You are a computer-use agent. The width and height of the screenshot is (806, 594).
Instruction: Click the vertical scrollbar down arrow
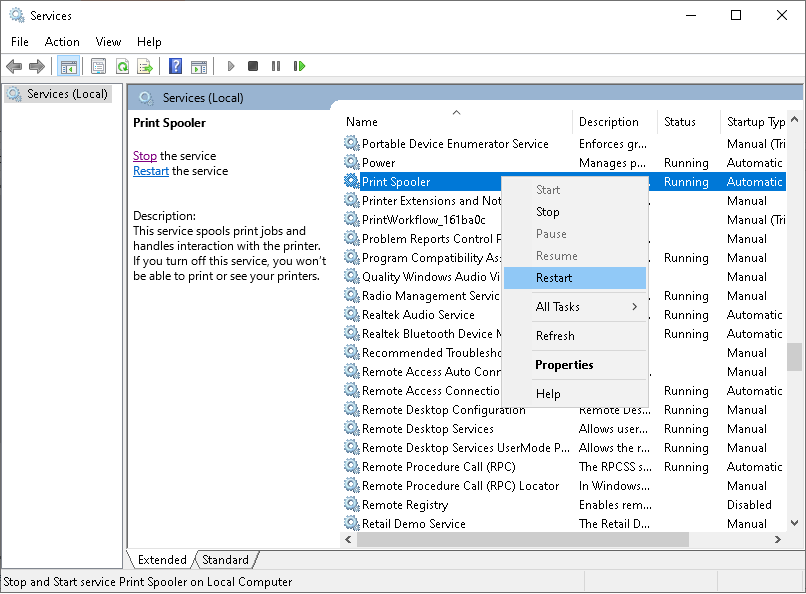795,524
